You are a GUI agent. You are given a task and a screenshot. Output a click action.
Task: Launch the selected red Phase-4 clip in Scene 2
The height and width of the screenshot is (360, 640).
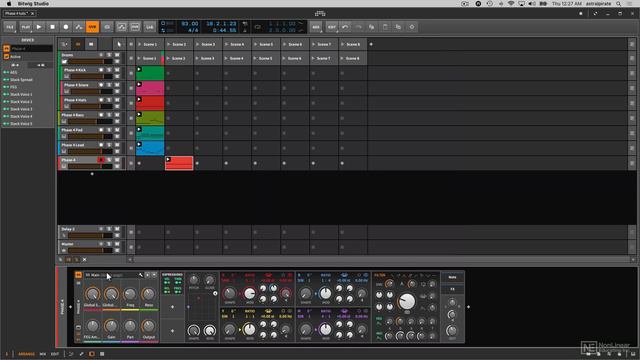pos(168,160)
